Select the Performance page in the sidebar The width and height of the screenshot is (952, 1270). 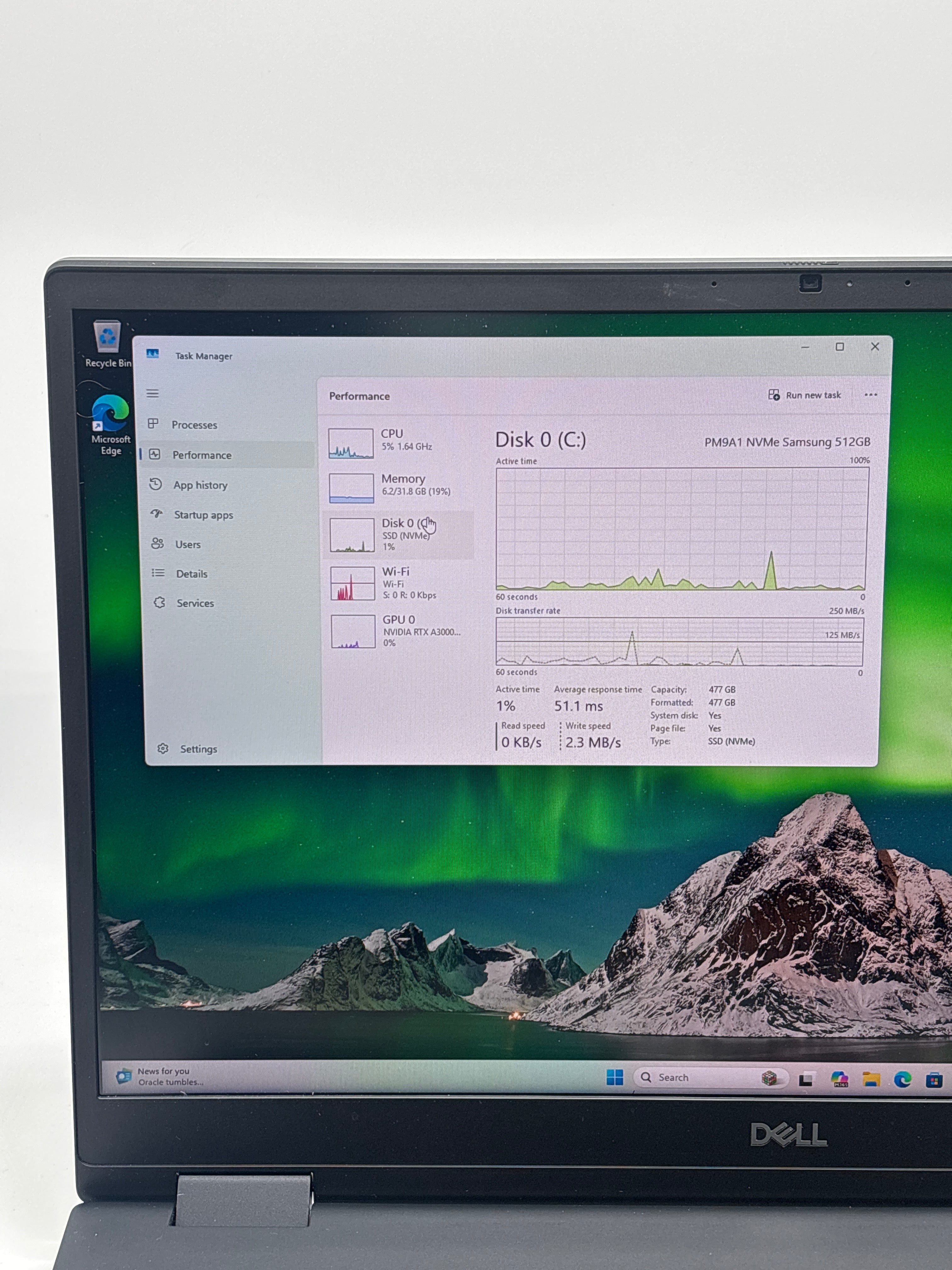[x=228, y=455]
